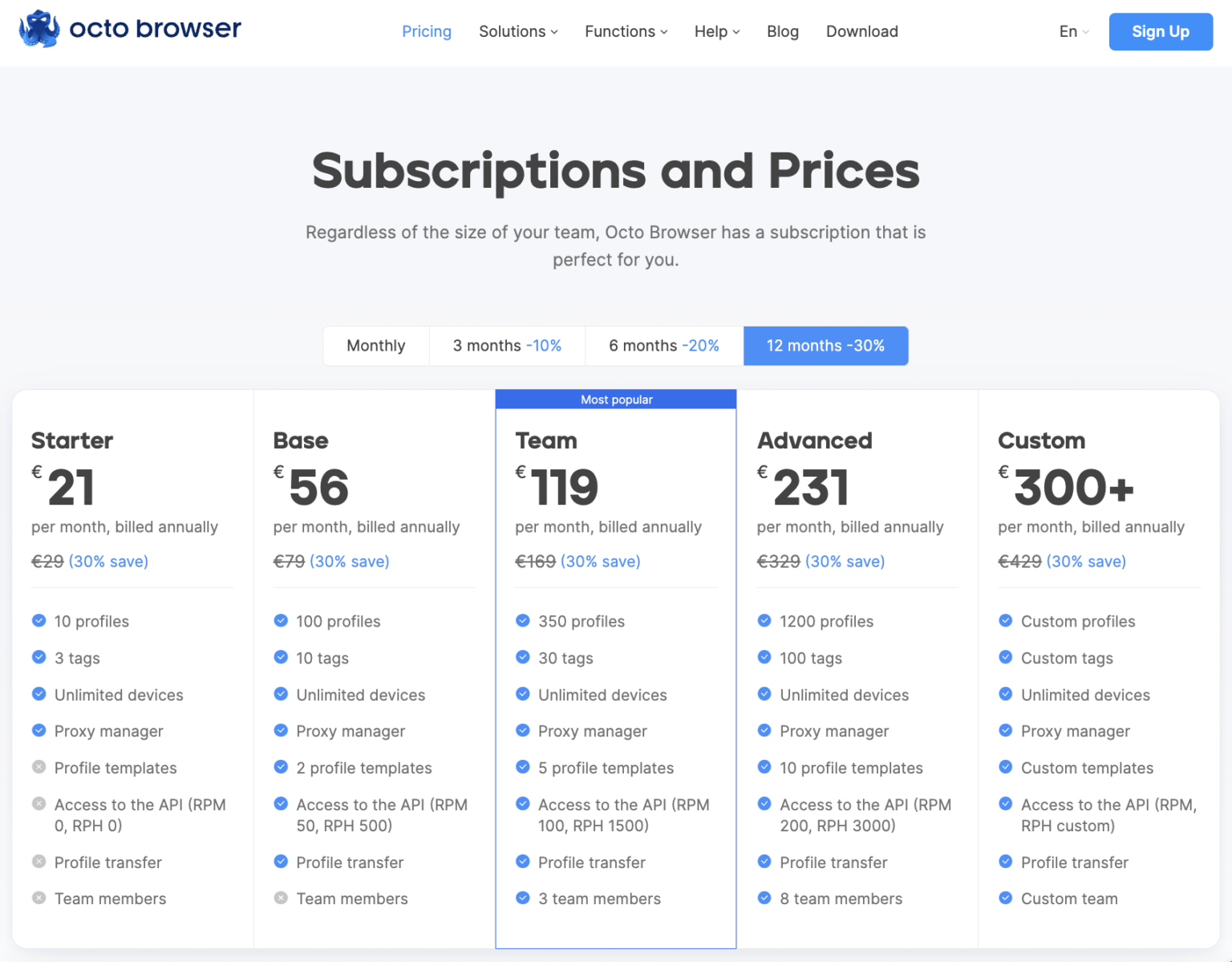Click the Most popular banner on Team
Screen dimensions: 1232x962
coord(615,399)
